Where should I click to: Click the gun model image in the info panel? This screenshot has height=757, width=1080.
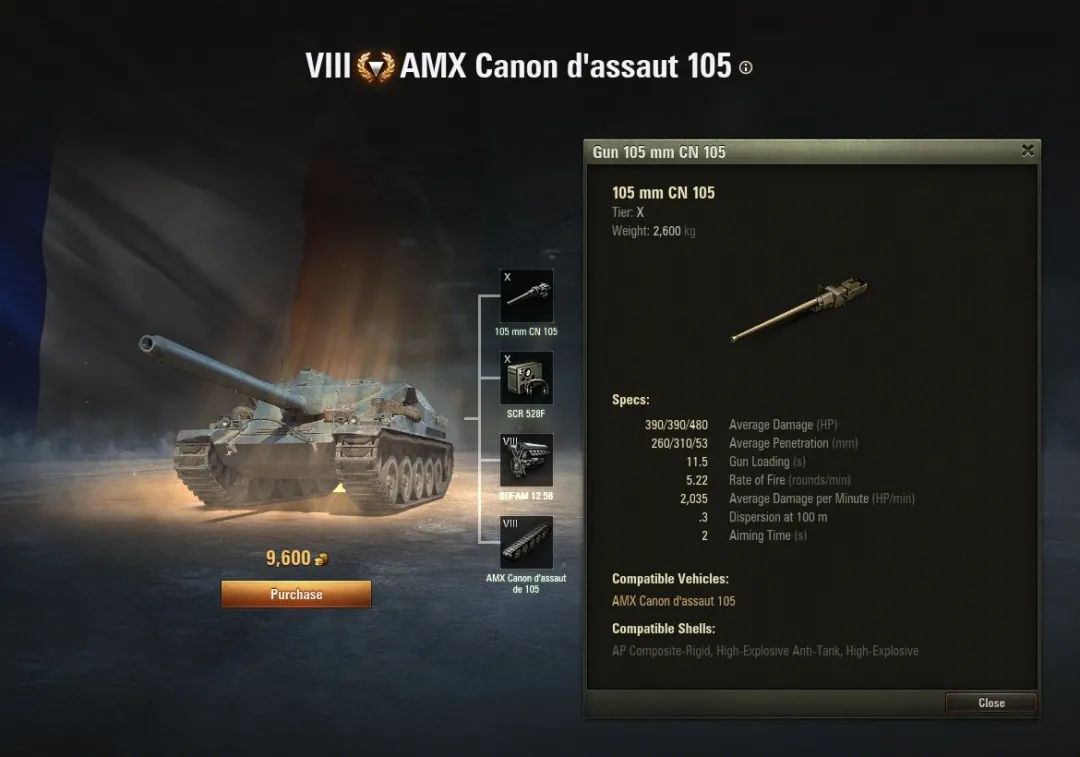pos(799,309)
